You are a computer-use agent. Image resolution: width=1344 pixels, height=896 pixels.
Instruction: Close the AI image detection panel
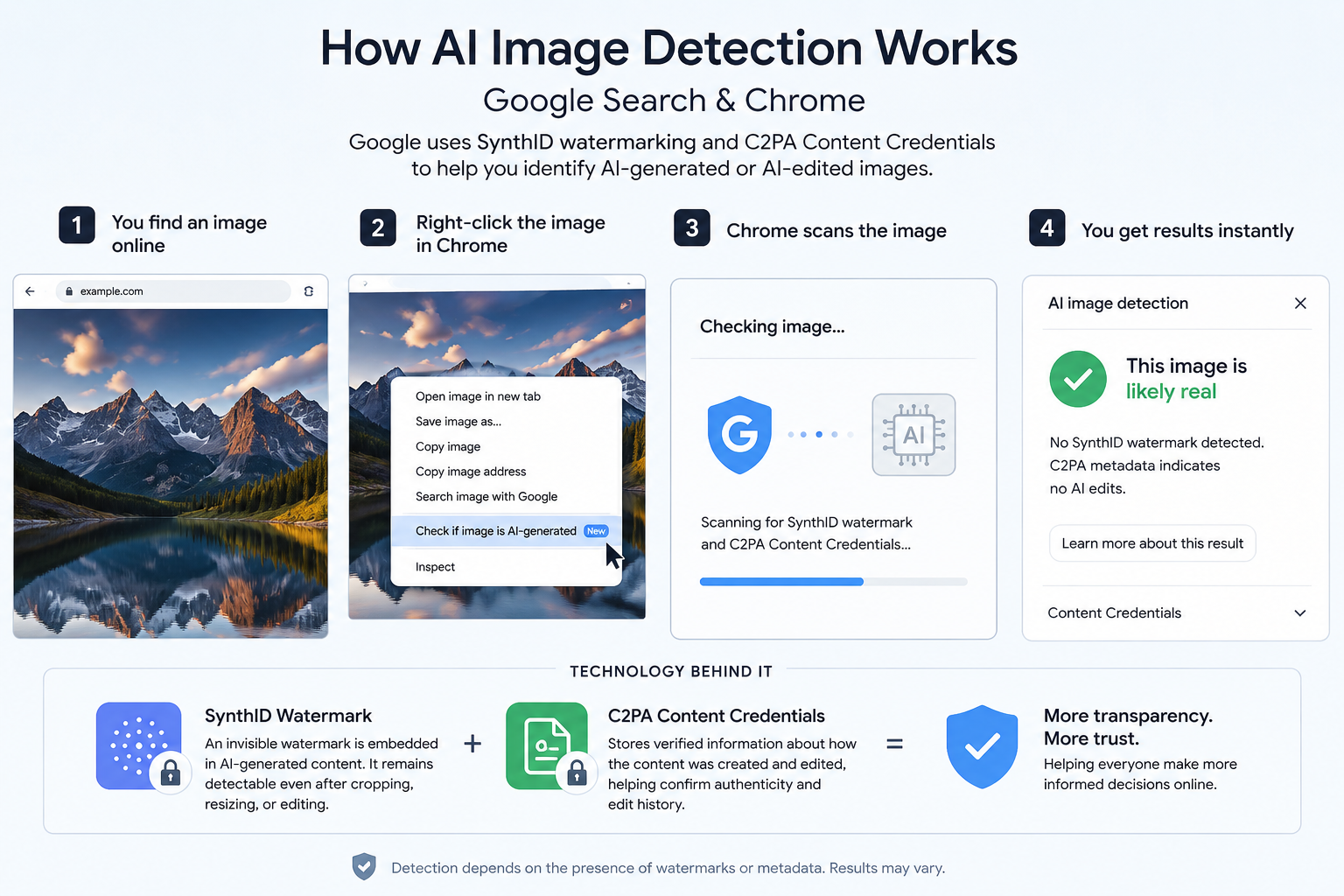1300,303
